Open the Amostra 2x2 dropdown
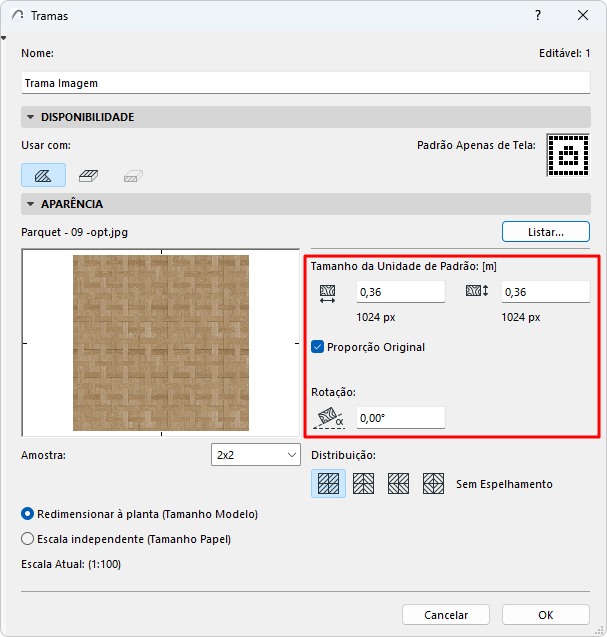 click(x=256, y=455)
